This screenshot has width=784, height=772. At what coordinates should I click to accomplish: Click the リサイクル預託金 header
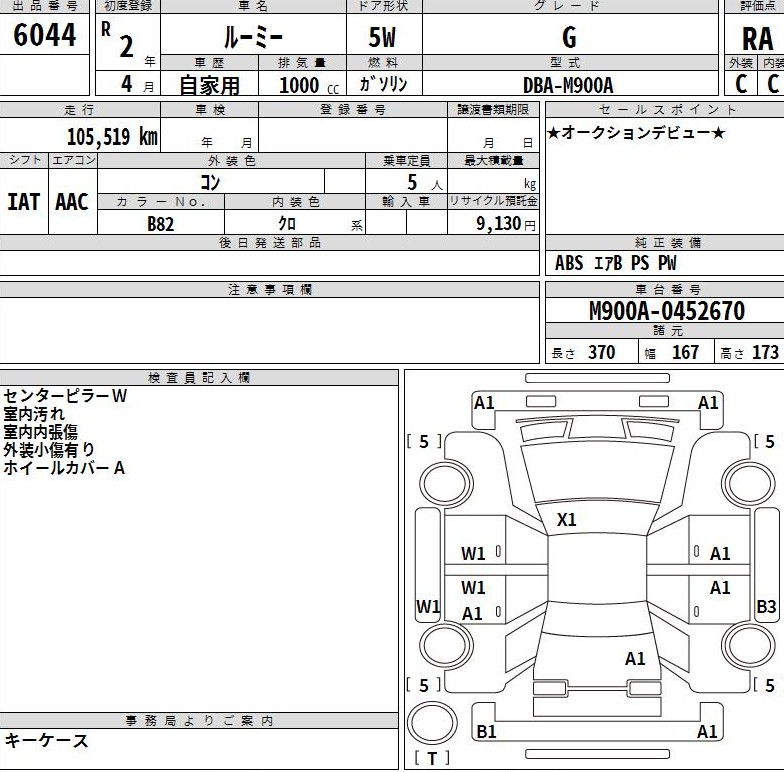(x=494, y=201)
